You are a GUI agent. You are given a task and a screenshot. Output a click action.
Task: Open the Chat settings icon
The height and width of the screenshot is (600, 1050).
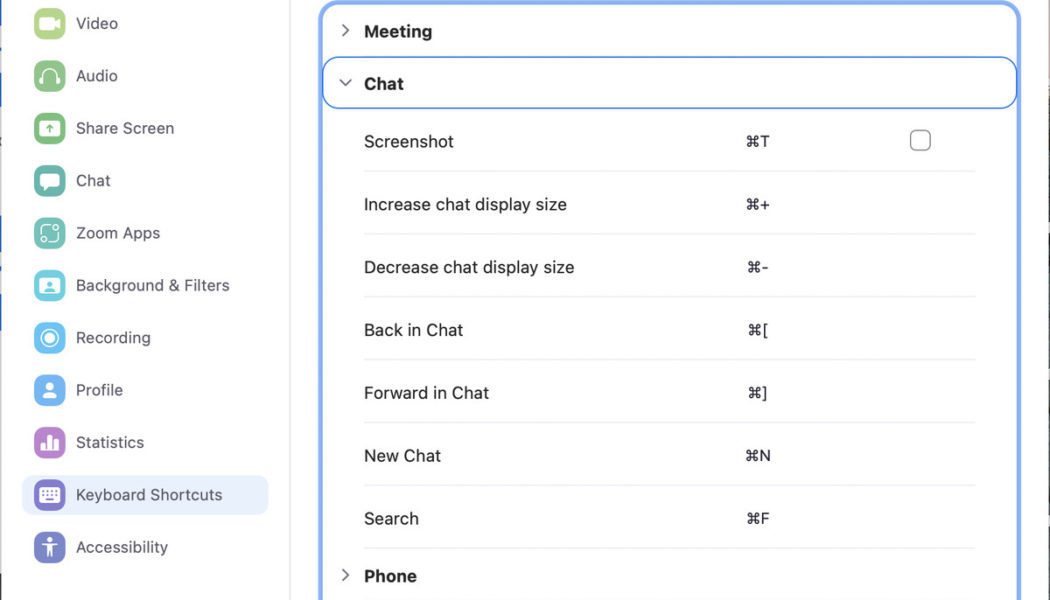click(x=48, y=181)
